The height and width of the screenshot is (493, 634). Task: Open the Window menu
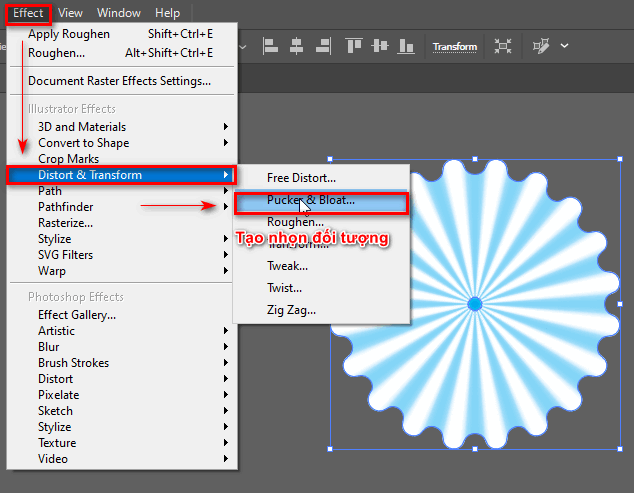[119, 13]
